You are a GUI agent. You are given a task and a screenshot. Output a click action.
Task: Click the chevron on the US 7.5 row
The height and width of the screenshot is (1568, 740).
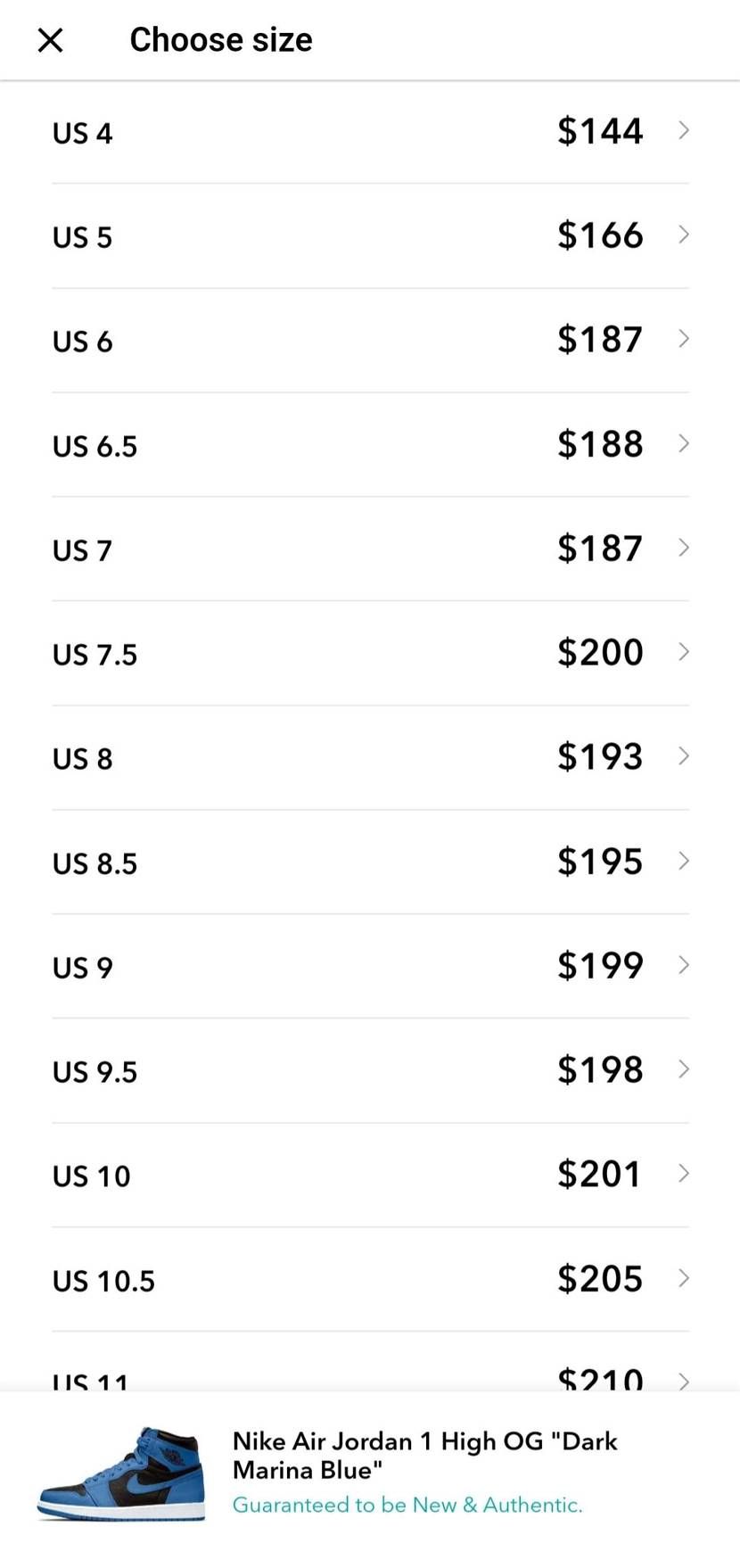[x=684, y=652]
